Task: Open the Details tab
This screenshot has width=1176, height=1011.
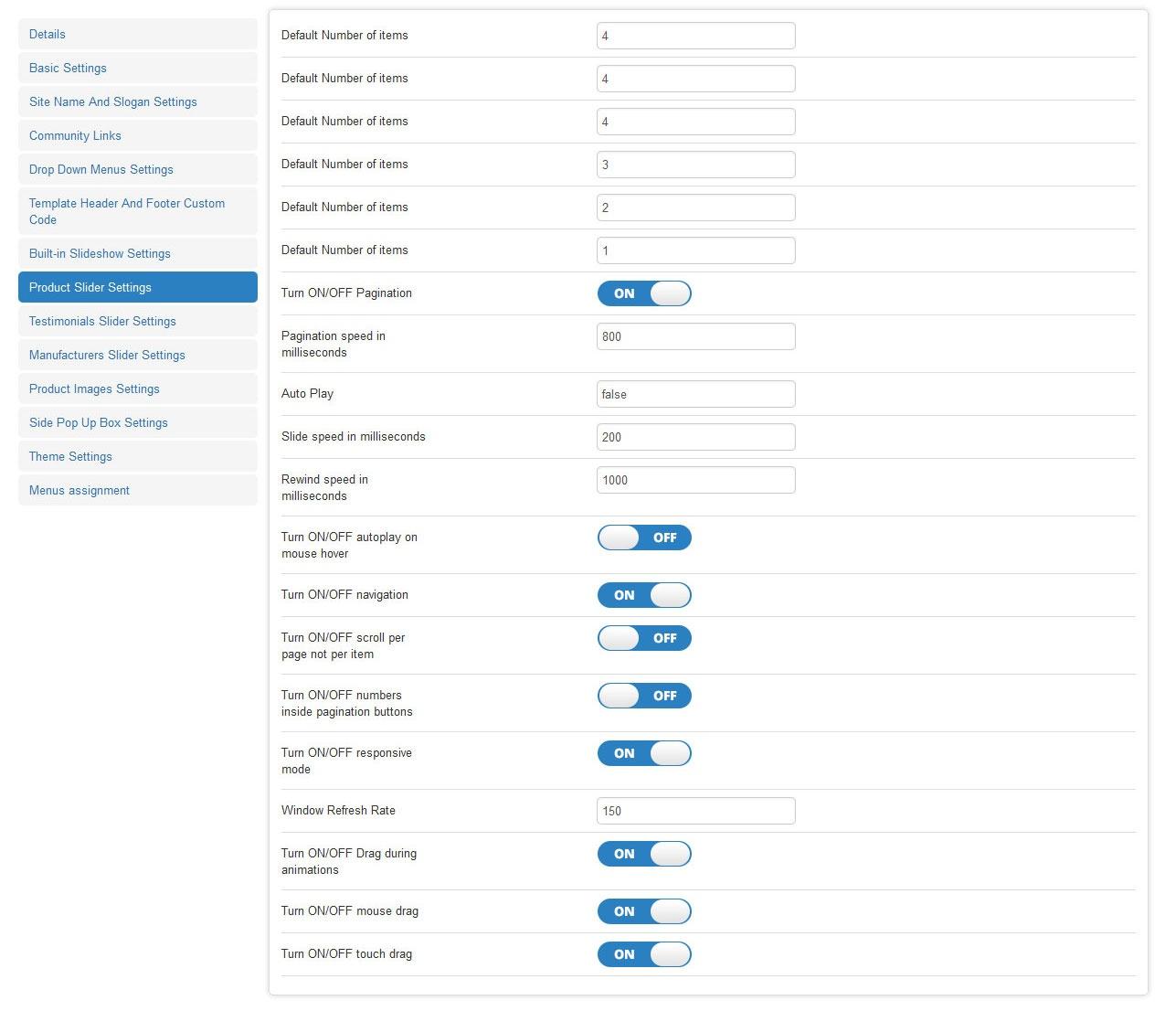Action: pos(137,34)
